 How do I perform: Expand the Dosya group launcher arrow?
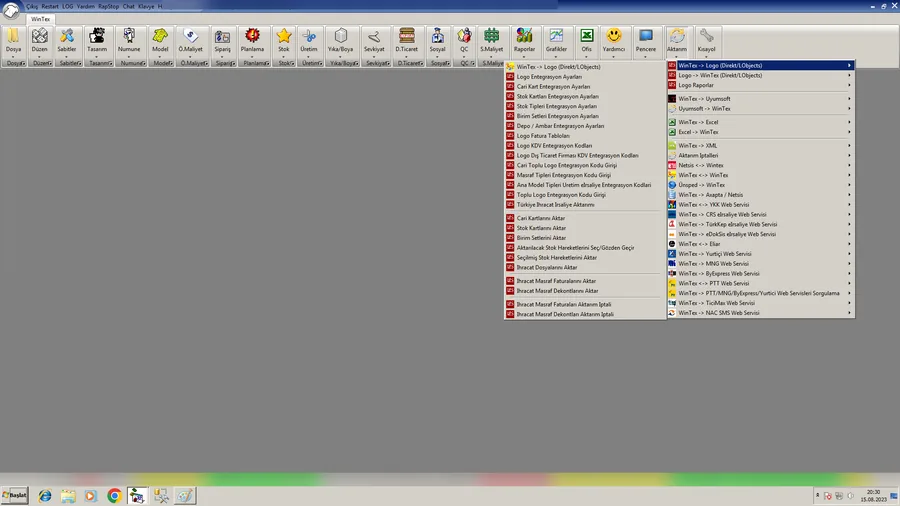(x=24, y=63)
